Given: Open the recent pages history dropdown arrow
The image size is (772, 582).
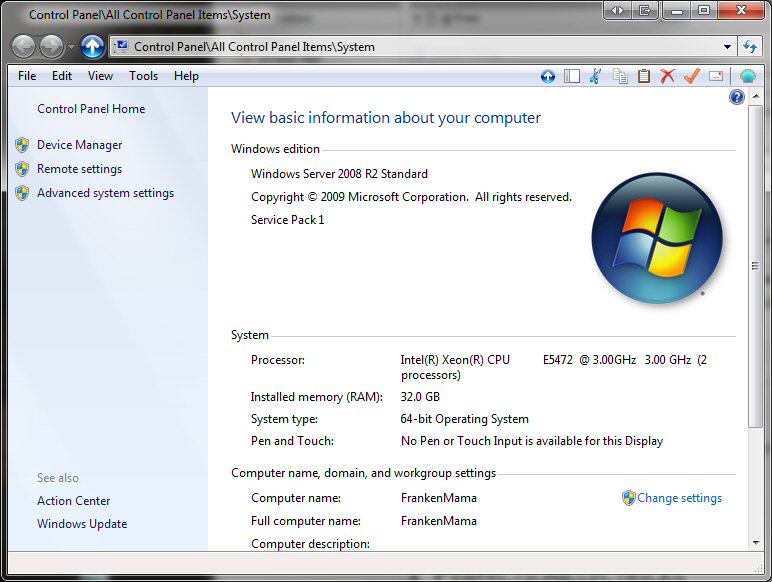Looking at the screenshot, I should click(x=71, y=47).
